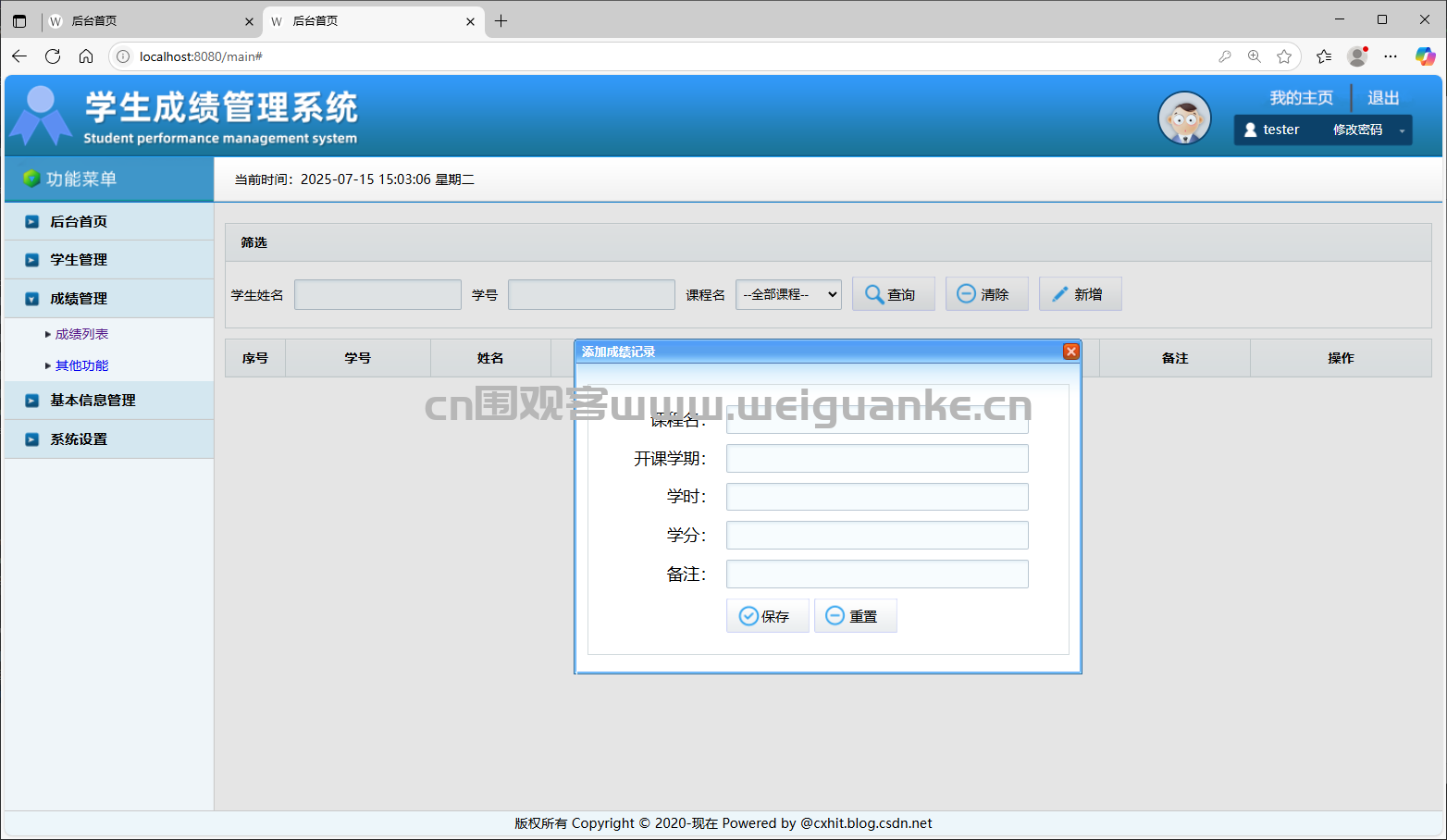Image resolution: width=1447 pixels, height=840 pixels.
Task: Open the Copilot sidebar icon
Action: [1425, 56]
